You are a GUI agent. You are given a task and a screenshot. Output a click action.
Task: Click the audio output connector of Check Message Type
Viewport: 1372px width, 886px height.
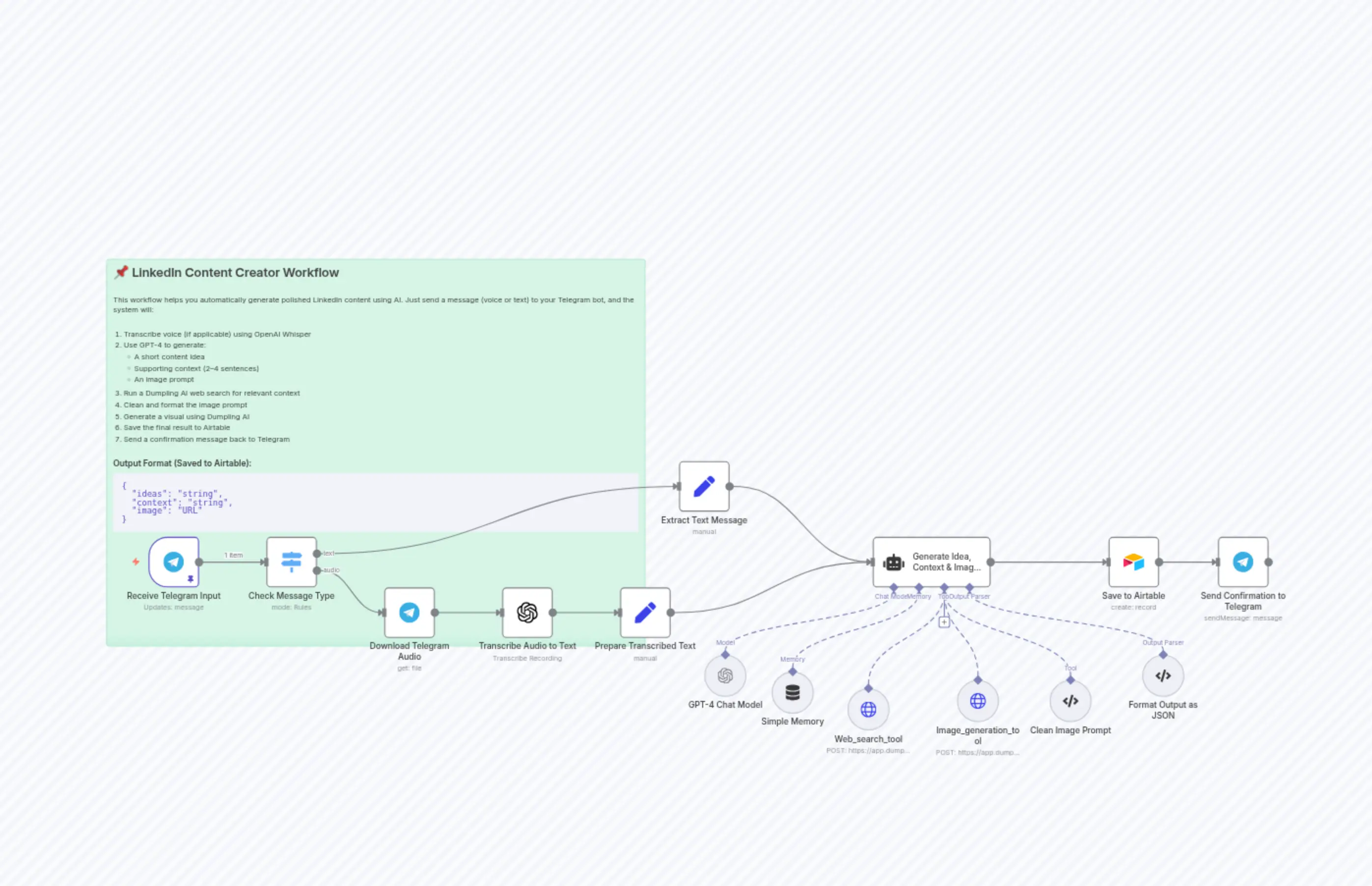(317, 571)
